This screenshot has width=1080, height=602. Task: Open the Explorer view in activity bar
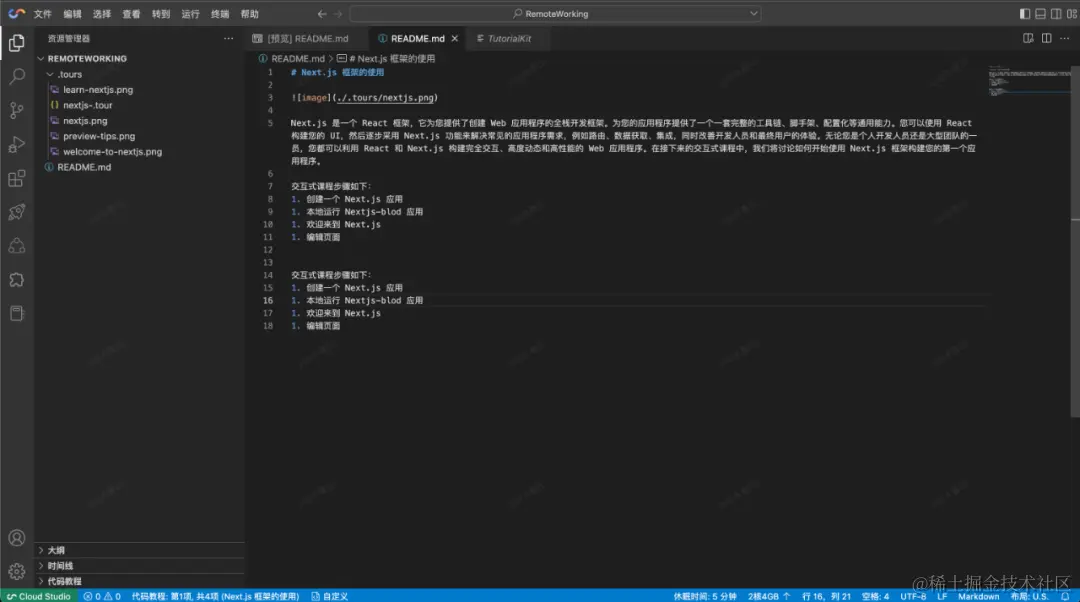pos(17,43)
